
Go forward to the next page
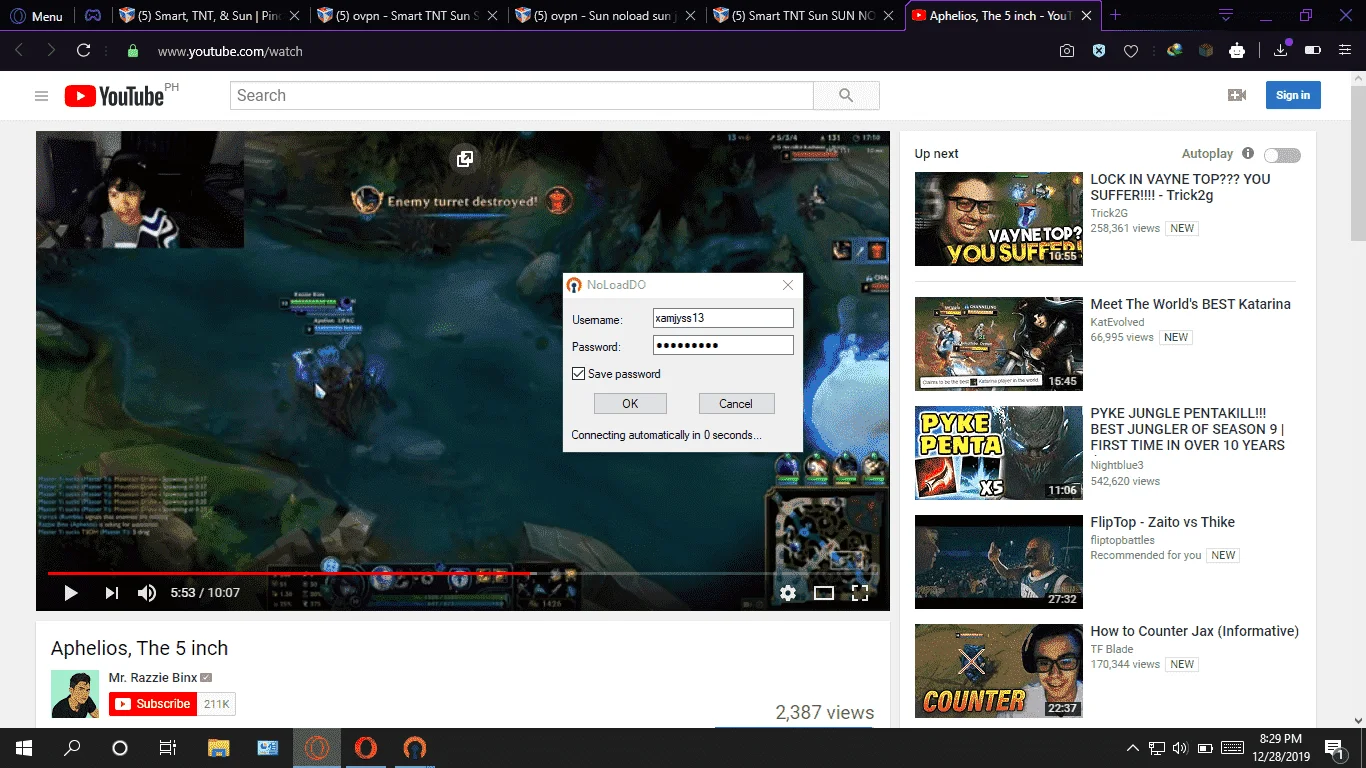51,51
